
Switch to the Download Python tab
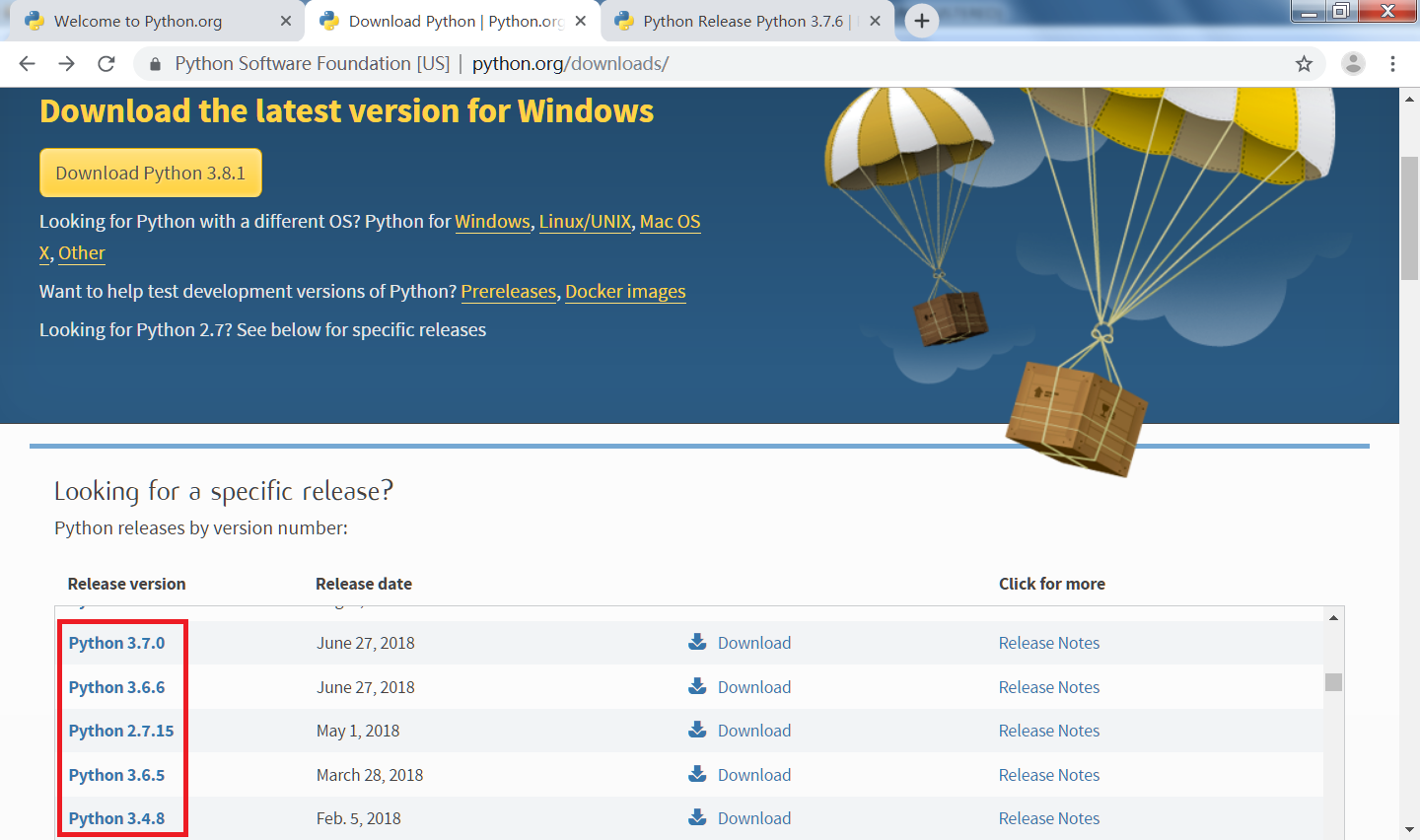click(x=453, y=21)
